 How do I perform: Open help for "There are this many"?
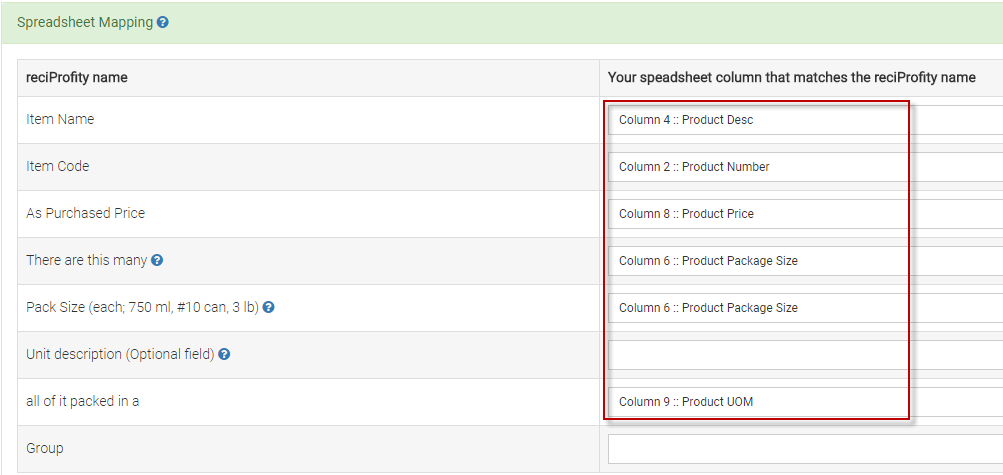click(x=157, y=260)
